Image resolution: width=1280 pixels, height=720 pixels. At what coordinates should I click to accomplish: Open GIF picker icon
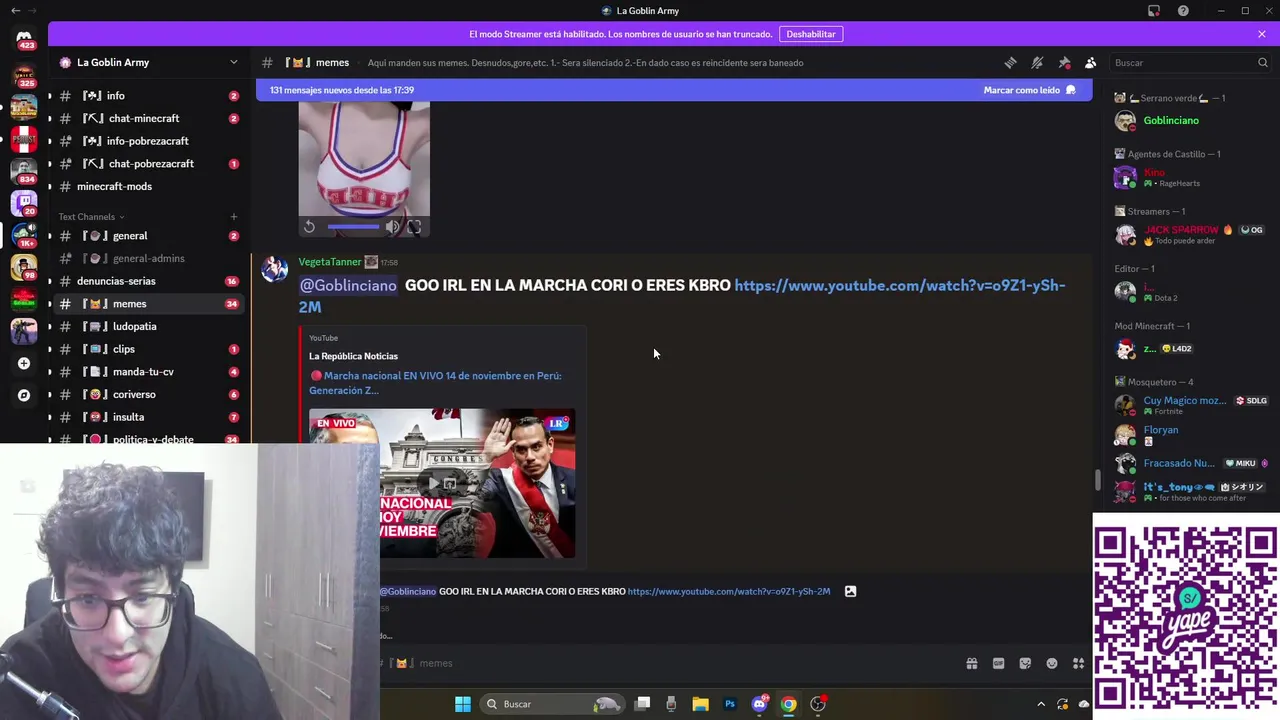point(998,663)
